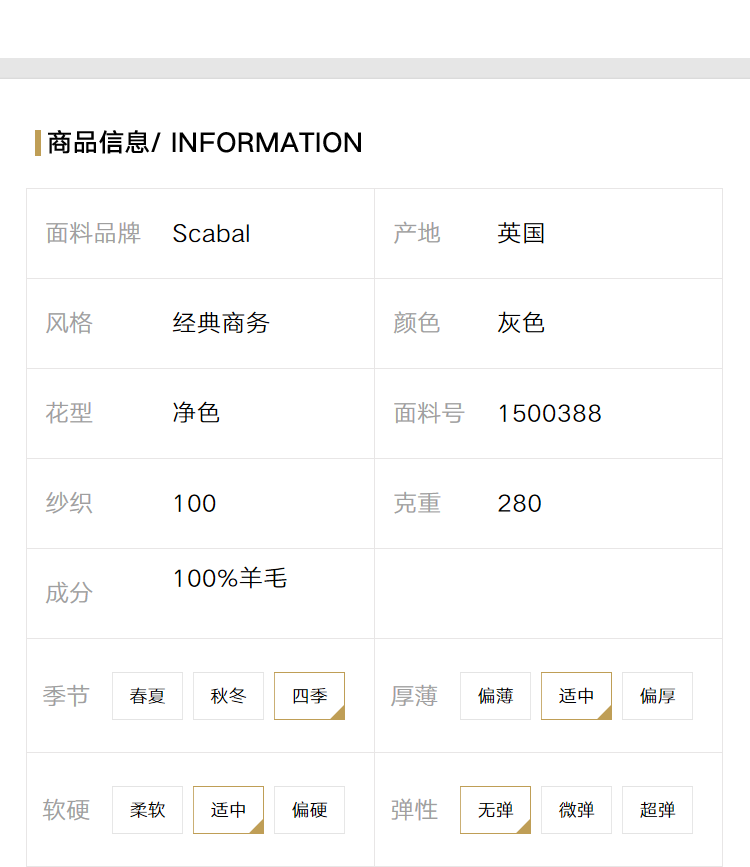Viewport: 750px width, 867px height.
Task: Select the 偏薄 thickness option
Action: (x=495, y=696)
